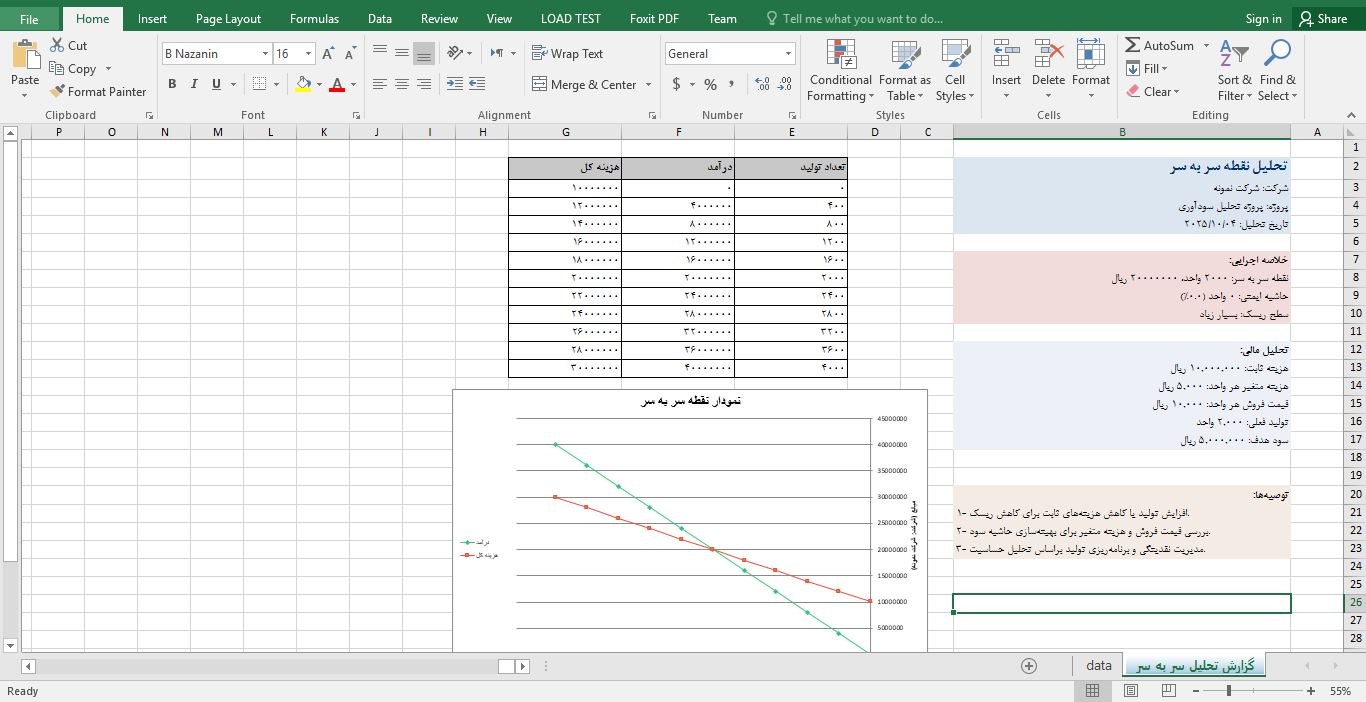Add a new sheet with plus icon
This screenshot has height=702, width=1366.
(x=1028, y=666)
